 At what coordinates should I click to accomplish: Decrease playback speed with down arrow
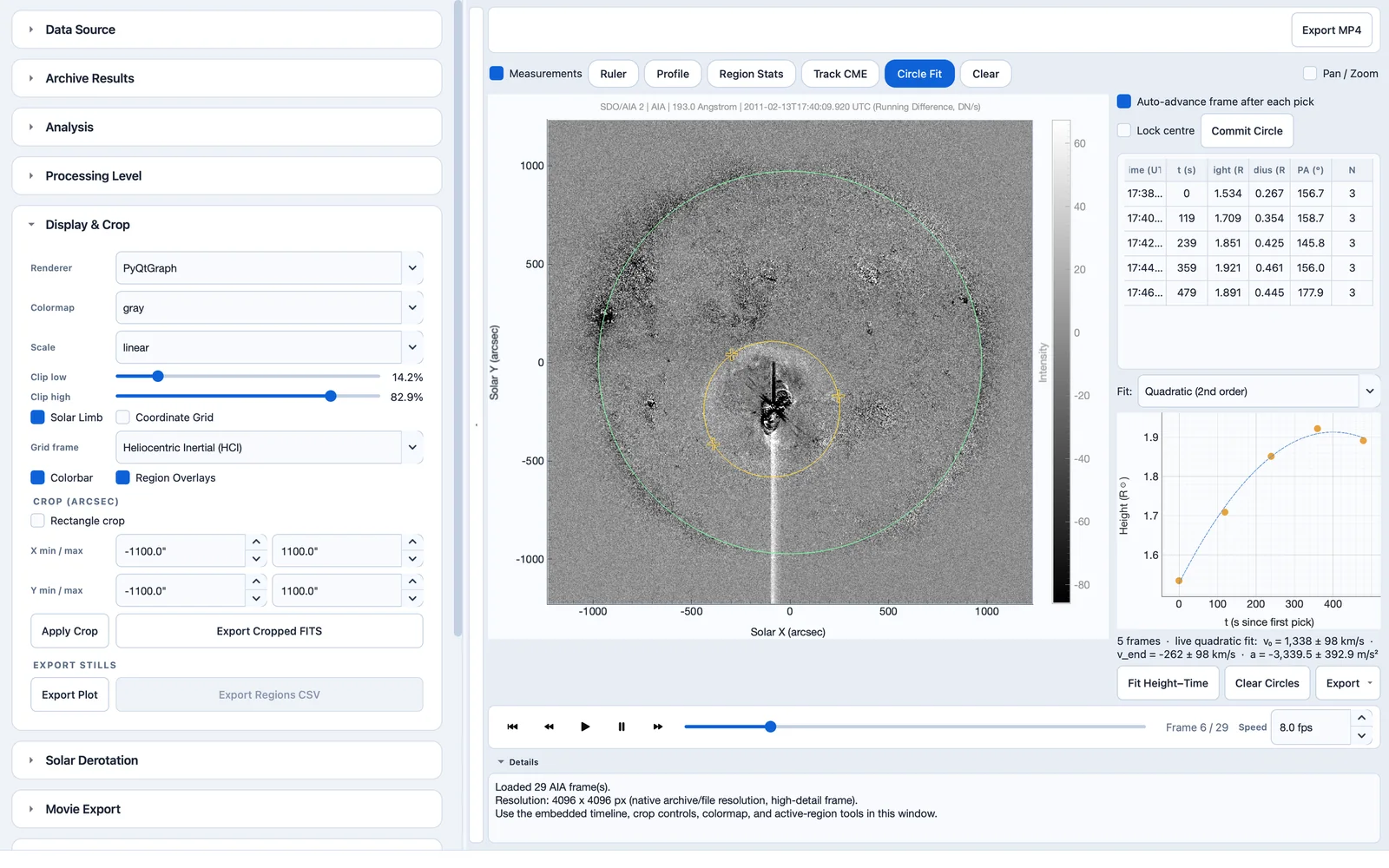click(1361, 736)
